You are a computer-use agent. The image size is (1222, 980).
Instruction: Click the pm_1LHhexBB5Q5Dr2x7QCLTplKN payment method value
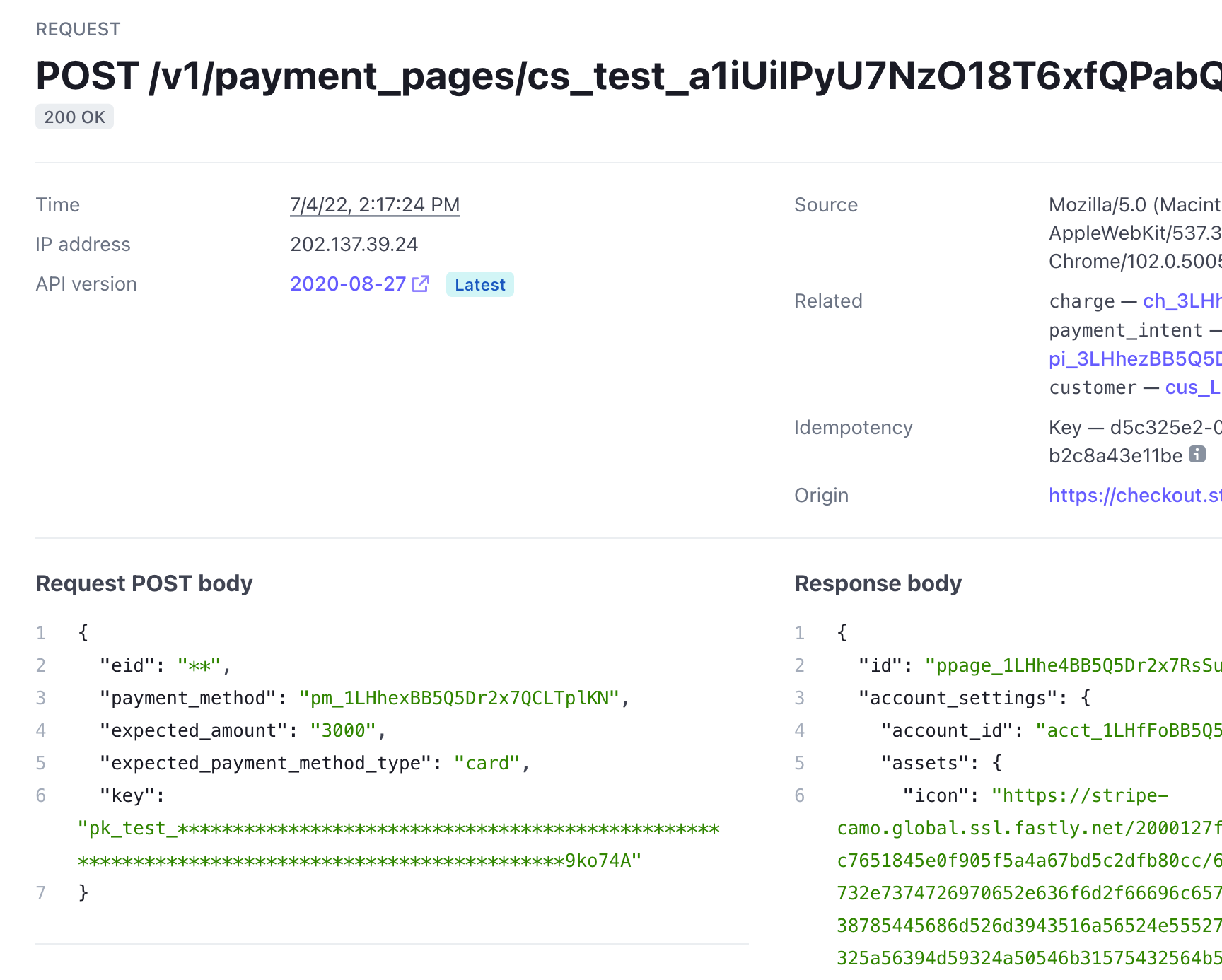pos(459,698)
